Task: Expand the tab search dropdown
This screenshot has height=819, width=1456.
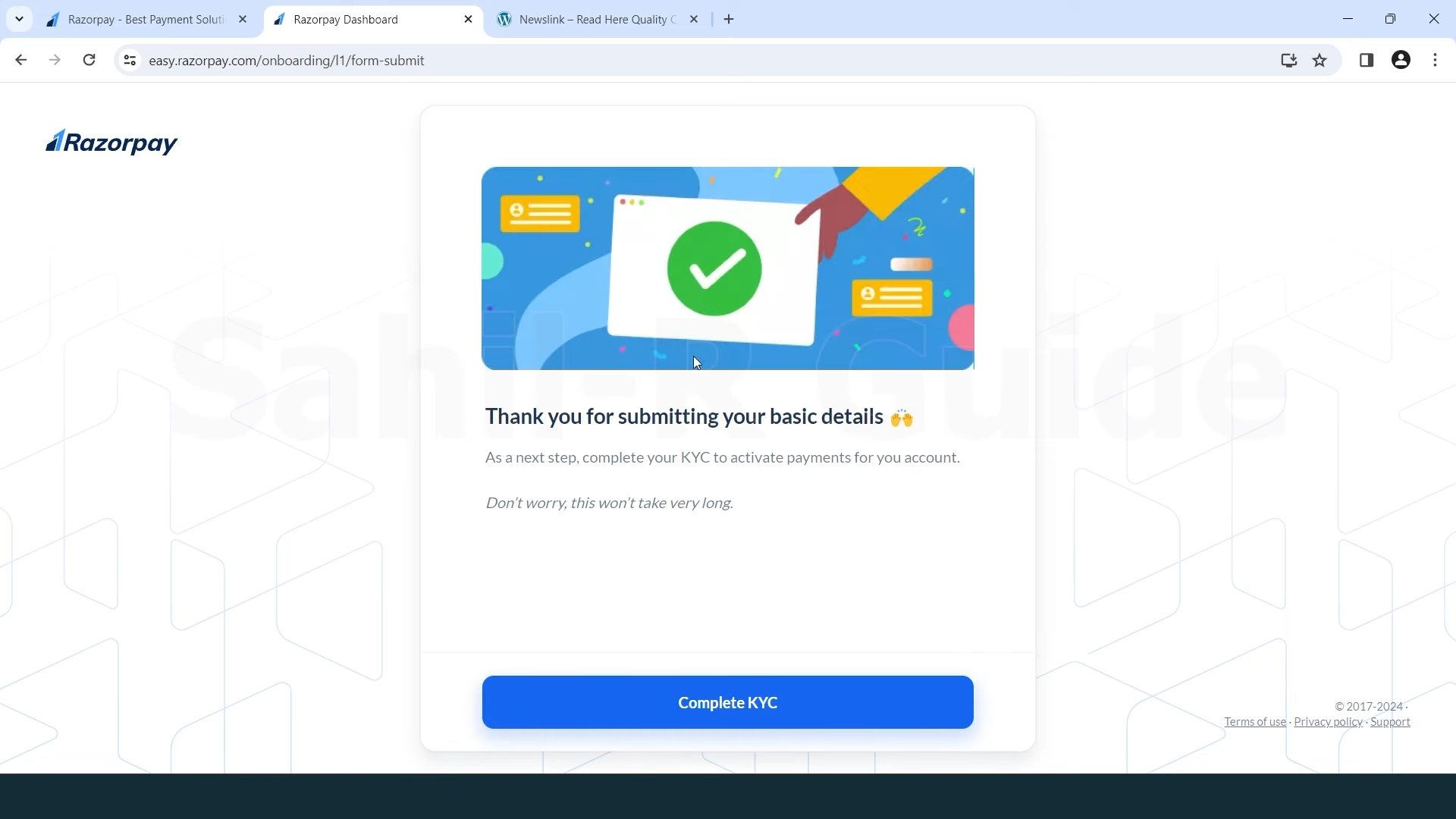Action: click(x=20, y=19)
